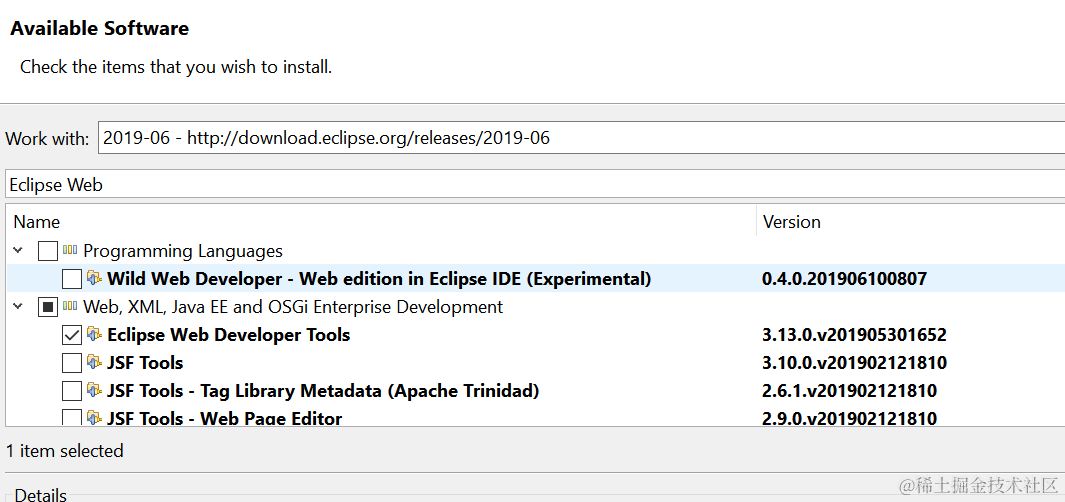This screenshot has width=1065, height=502.
Task: Select Eclipse Web Developer Tools row
Action: click(x=229, y=334)
